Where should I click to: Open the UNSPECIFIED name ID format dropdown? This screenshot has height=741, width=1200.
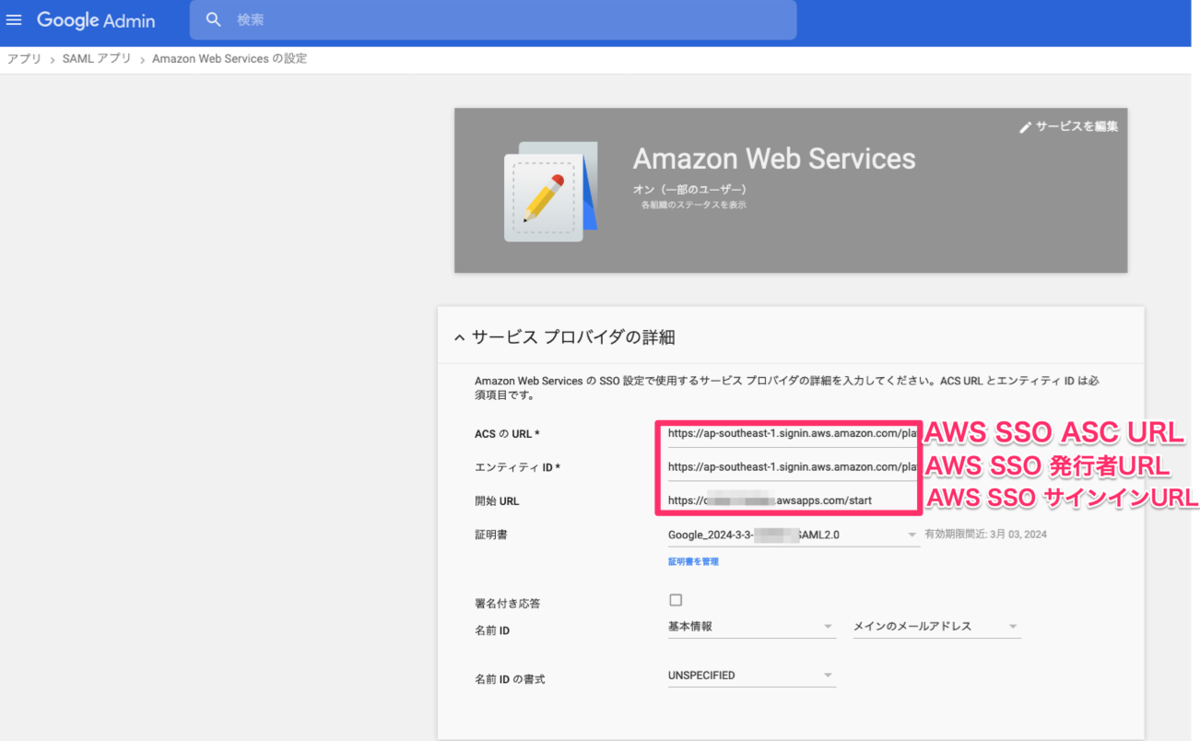coord(751,676)
